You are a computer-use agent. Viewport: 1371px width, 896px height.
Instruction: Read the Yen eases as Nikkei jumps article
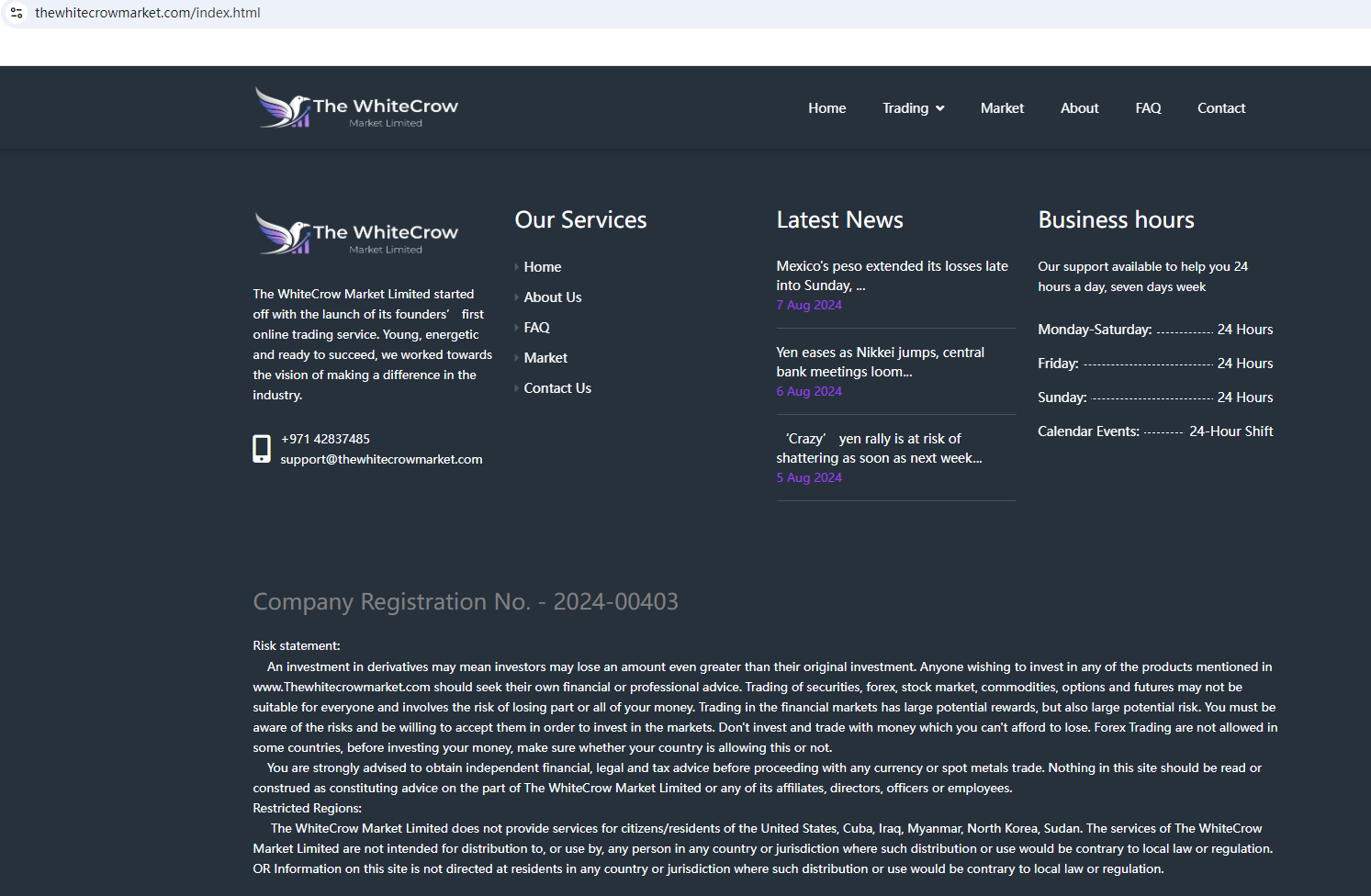tap(880, 362)
